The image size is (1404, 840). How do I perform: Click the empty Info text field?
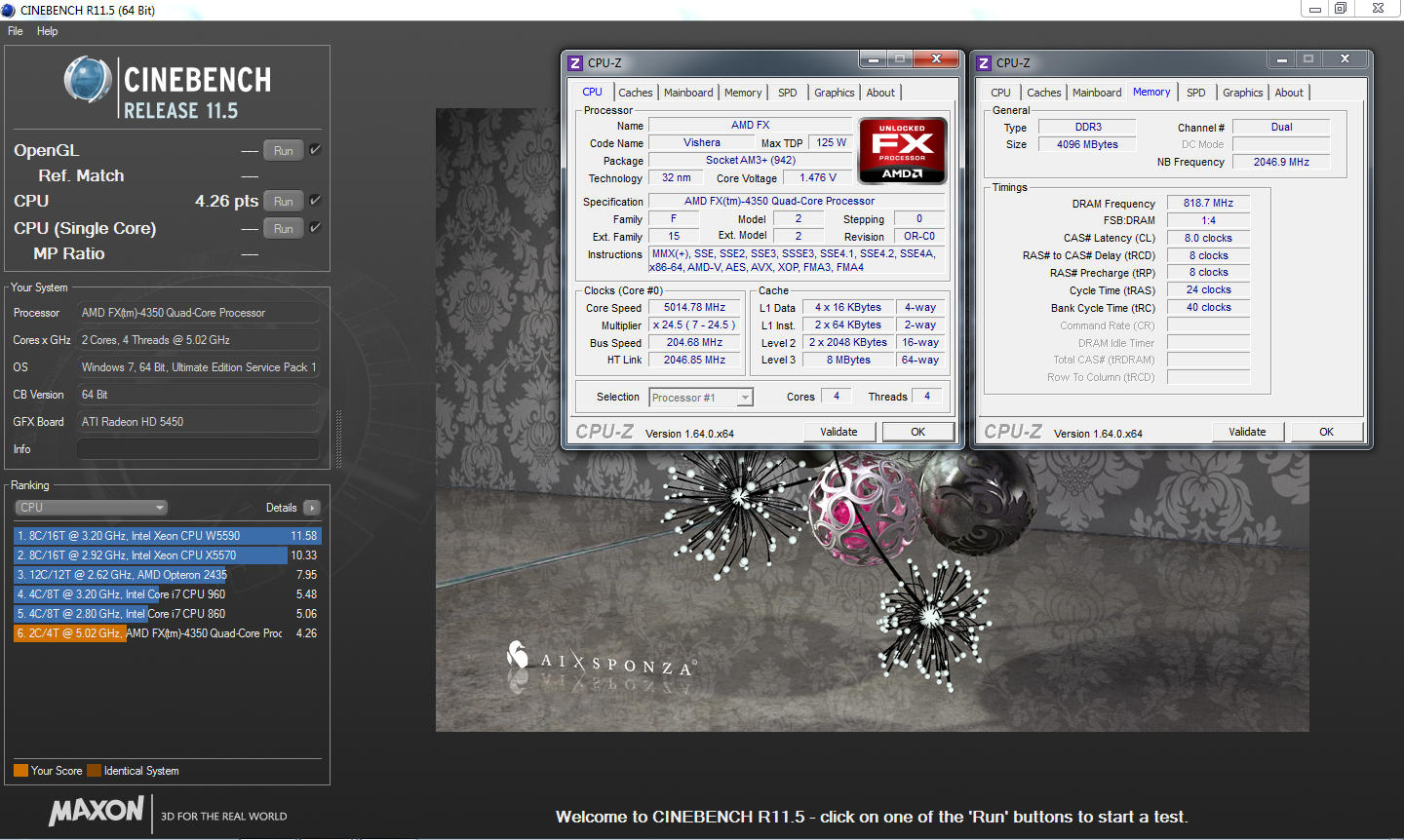coord(198,449)
